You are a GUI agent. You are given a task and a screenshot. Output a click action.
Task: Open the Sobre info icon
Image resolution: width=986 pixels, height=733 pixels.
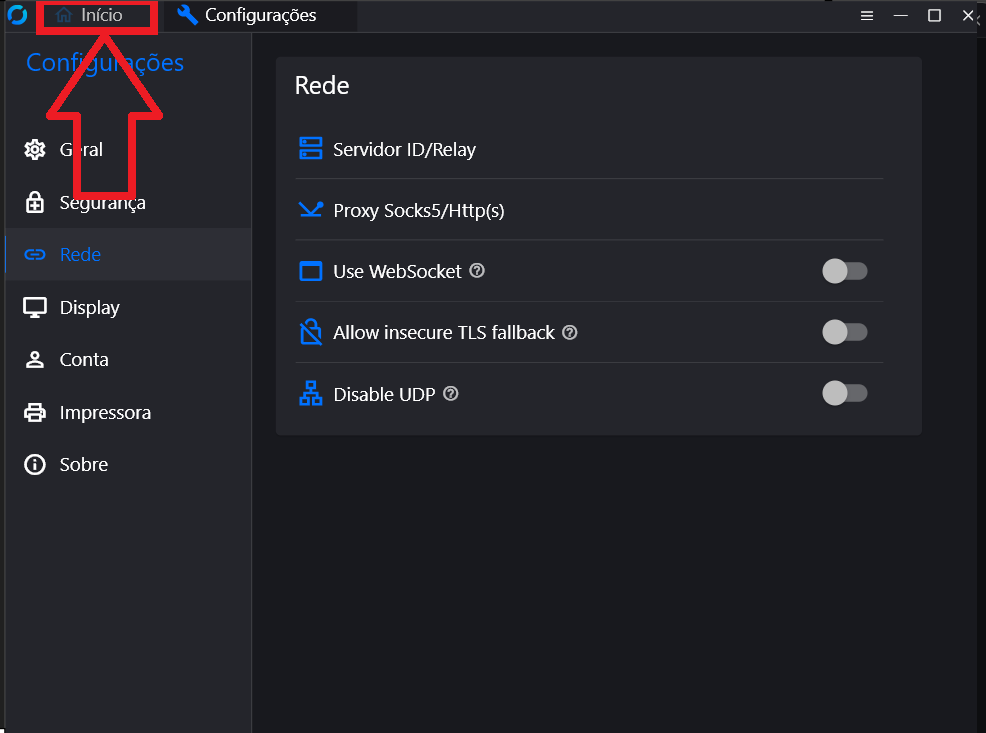(35, 465)
